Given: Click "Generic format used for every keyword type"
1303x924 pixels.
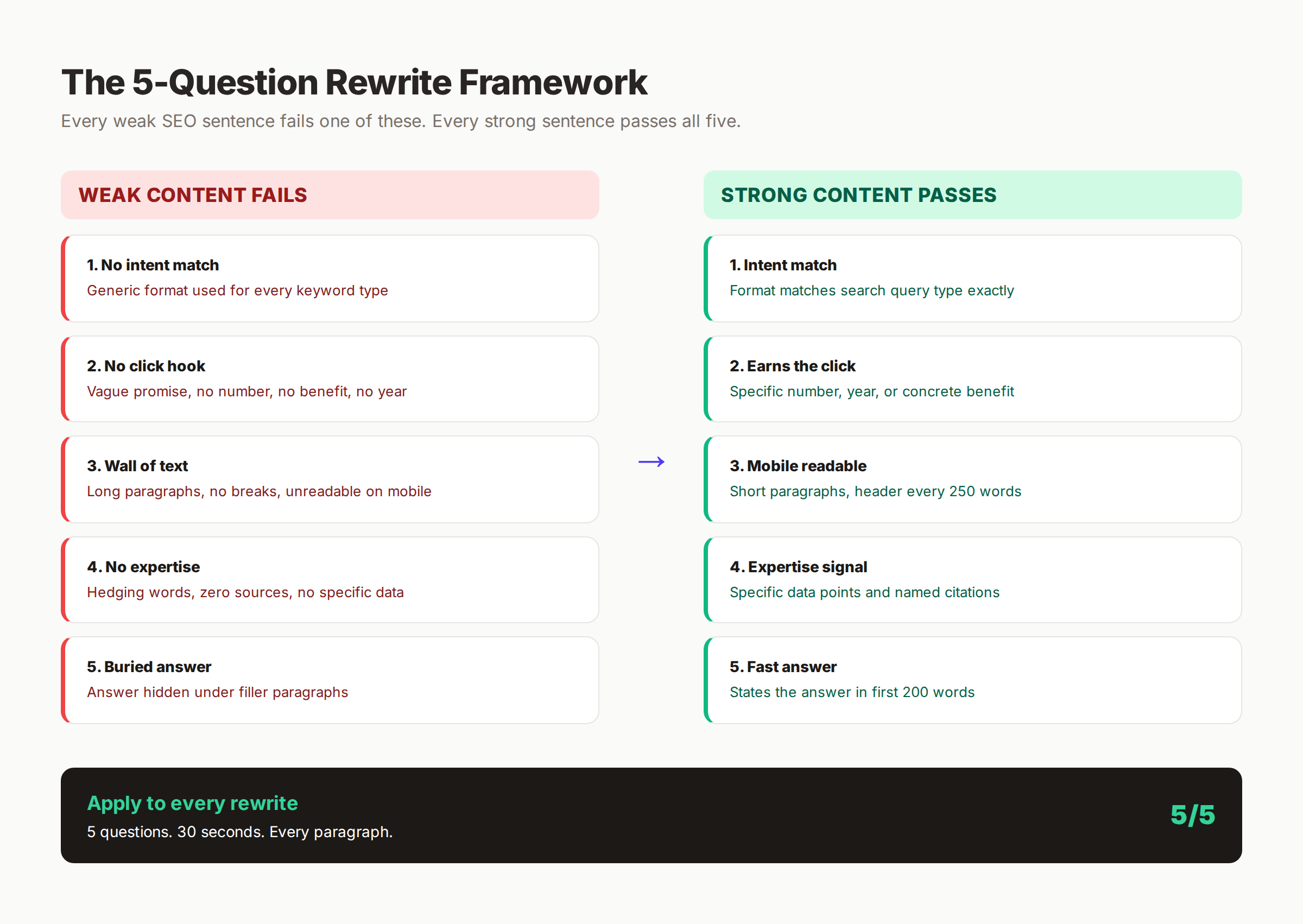Looking at the screenshot, I should point(237,291).
